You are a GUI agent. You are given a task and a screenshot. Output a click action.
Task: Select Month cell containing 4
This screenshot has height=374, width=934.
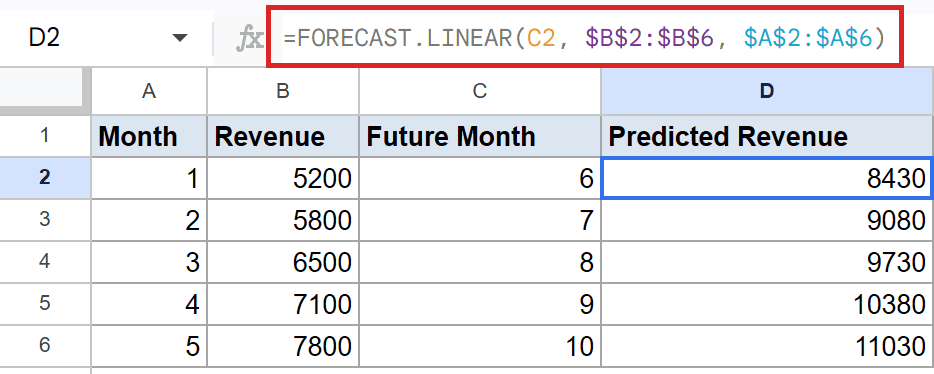pyautogui.click(x=149, y=304)
